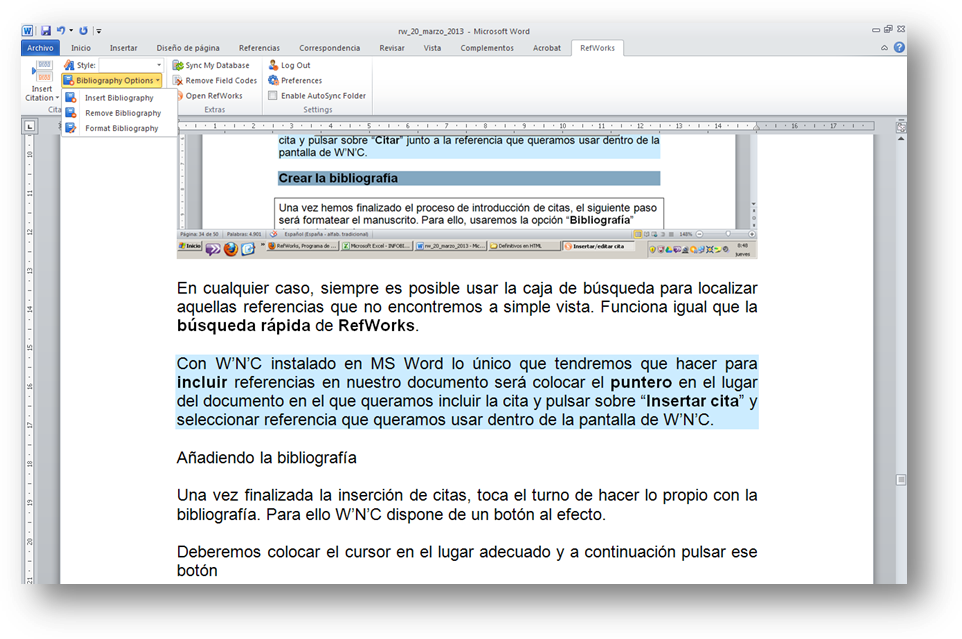Click Sync My Database

pos(211,65)
